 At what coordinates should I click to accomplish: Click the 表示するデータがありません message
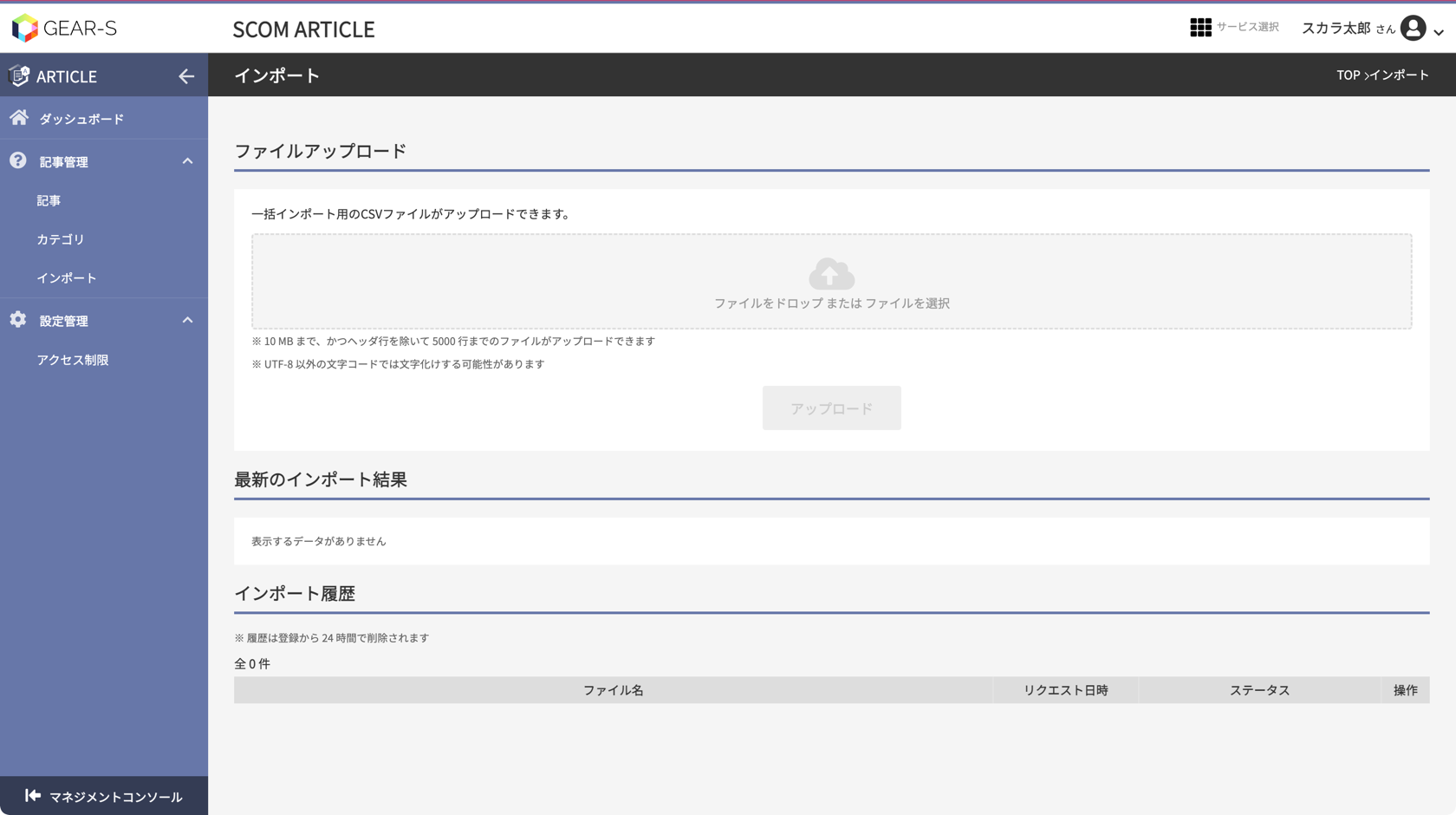[318, 541]
